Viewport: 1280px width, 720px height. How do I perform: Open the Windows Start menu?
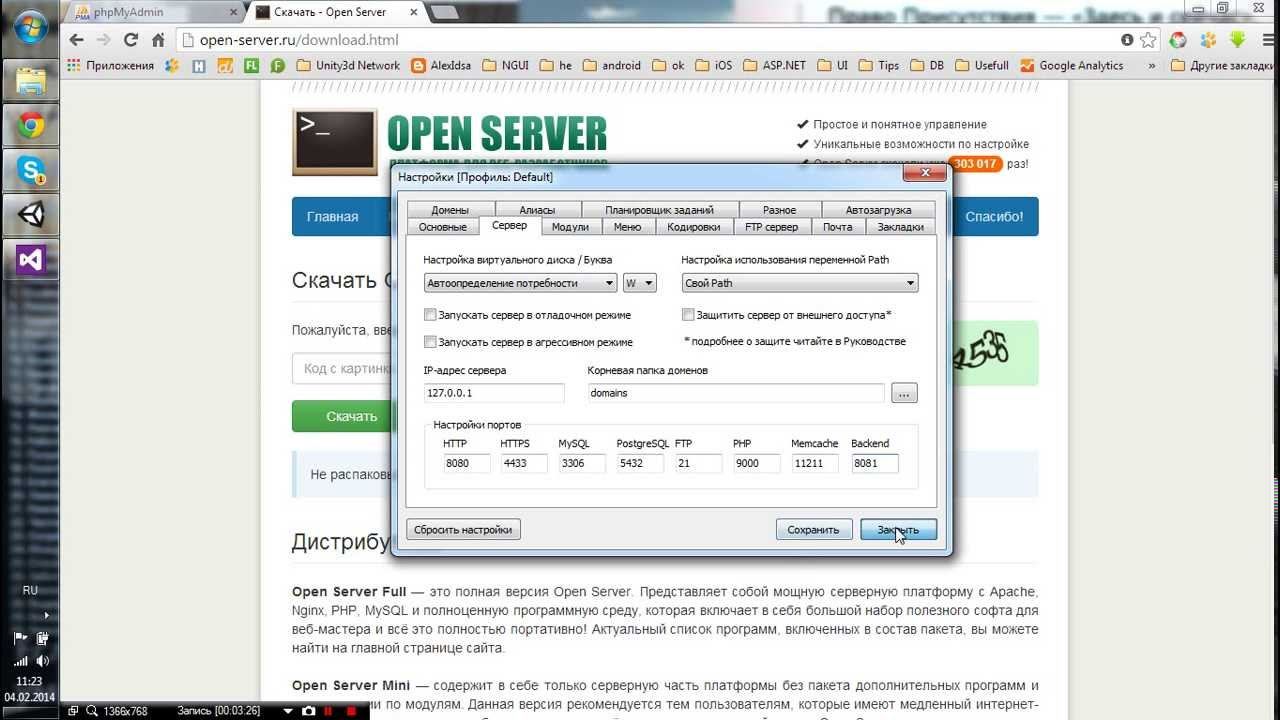point(30,27)
